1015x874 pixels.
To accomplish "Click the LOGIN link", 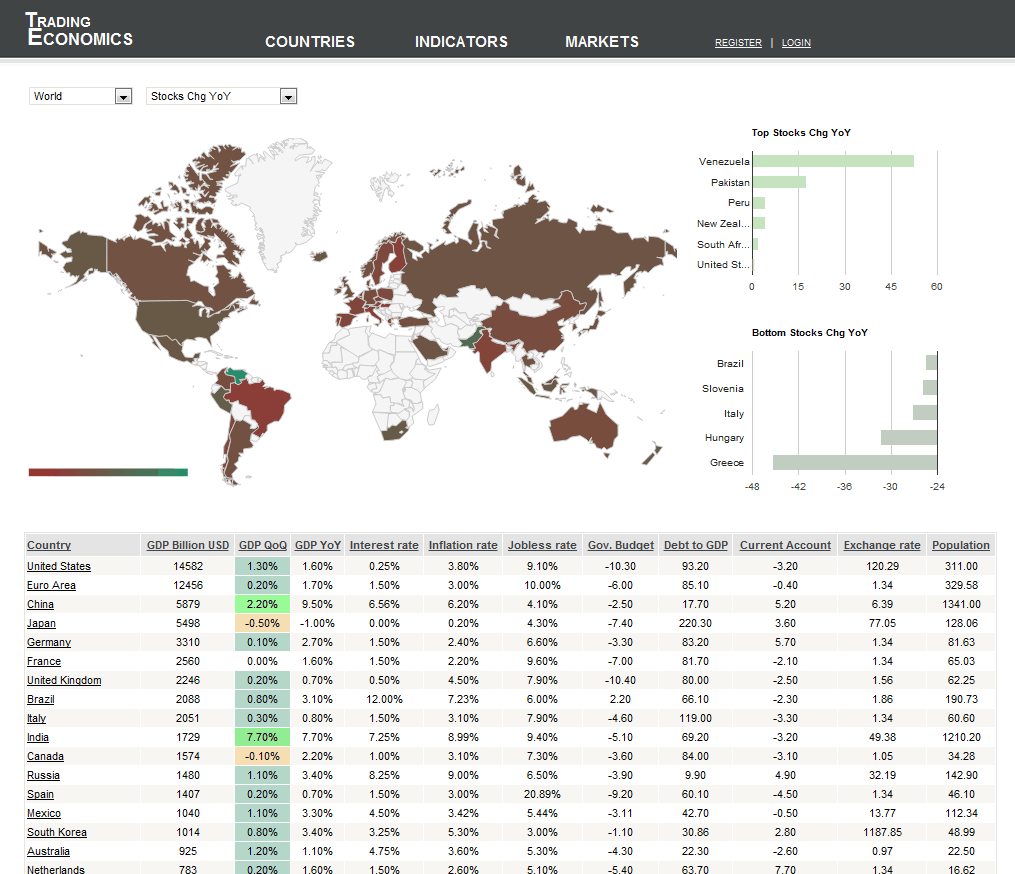I will point(796,43).
